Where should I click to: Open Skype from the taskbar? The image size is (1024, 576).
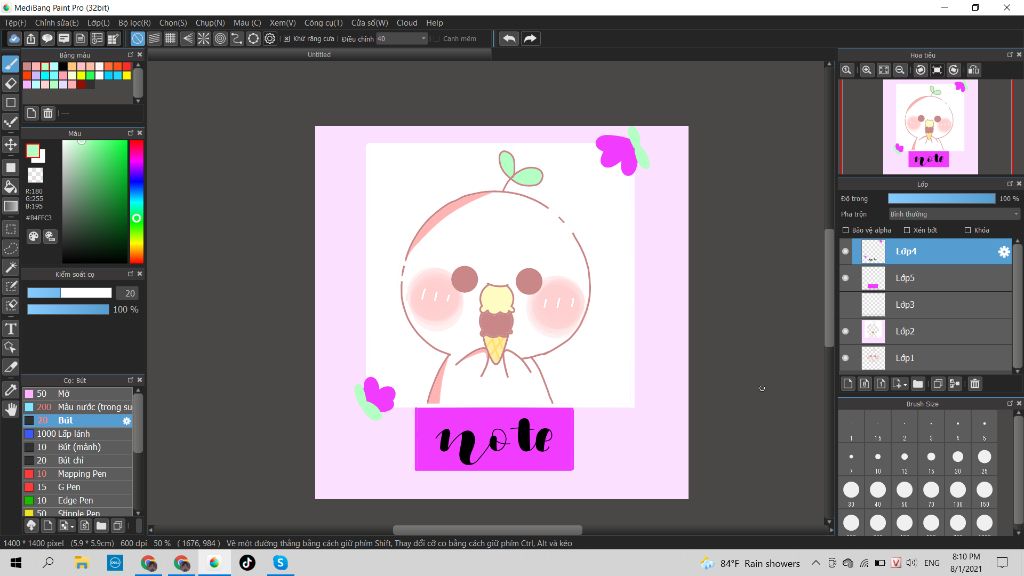coord(280,563)
